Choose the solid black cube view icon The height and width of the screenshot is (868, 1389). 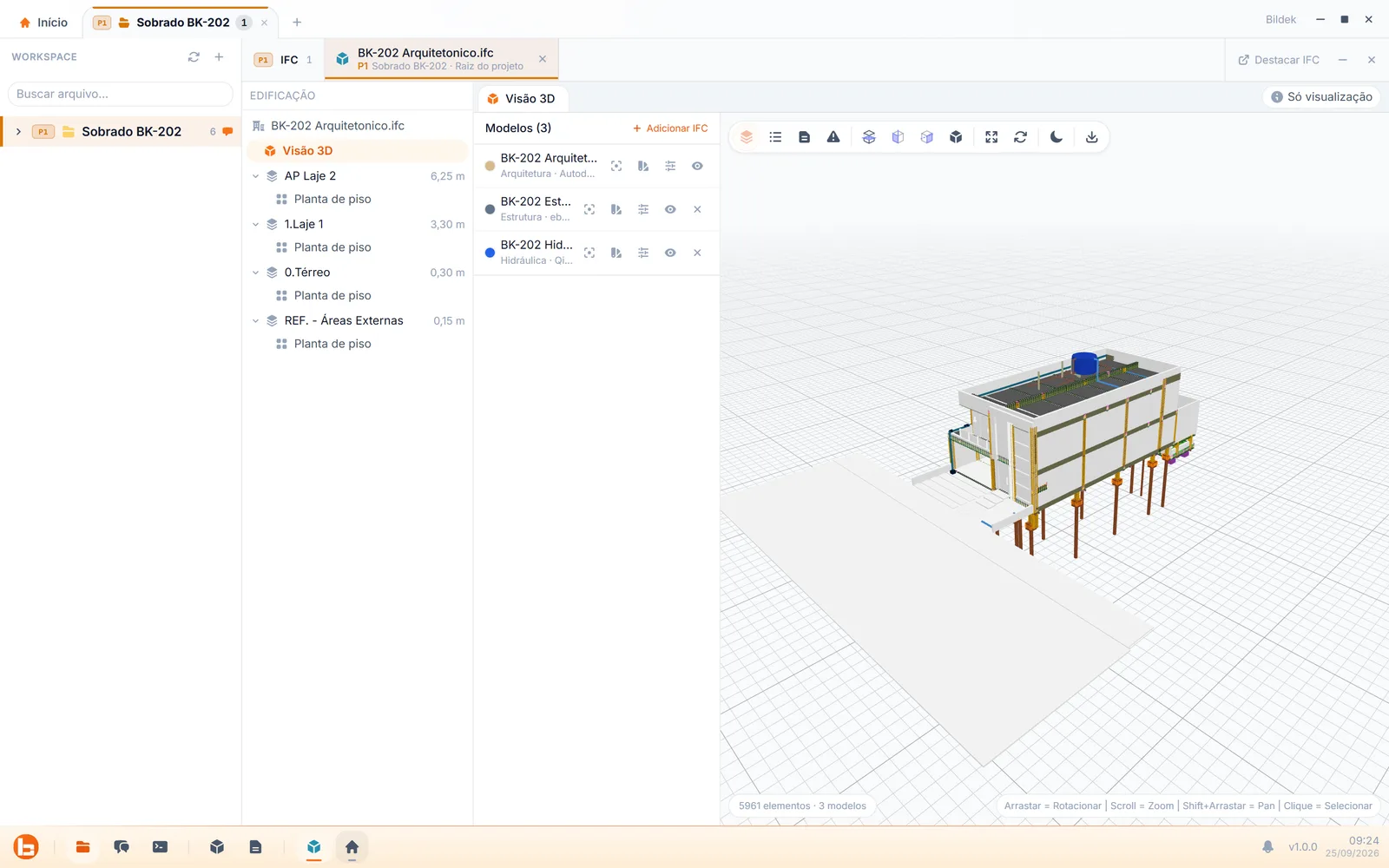coord(956,137)
